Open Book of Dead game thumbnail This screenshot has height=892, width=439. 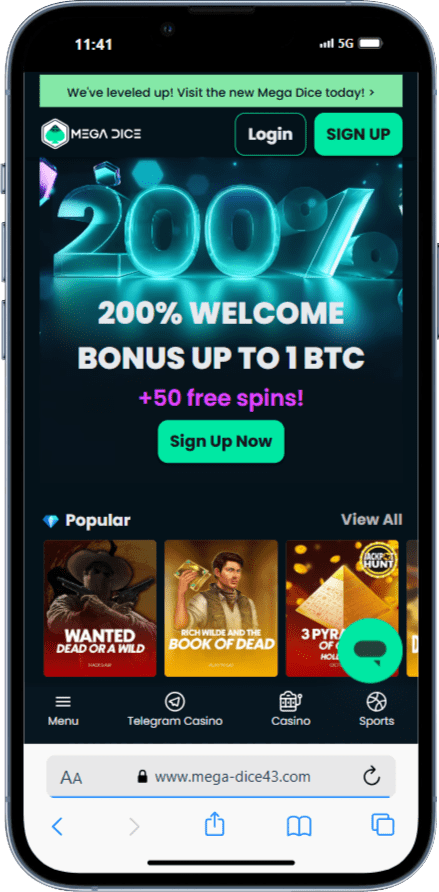pos(221,608)
